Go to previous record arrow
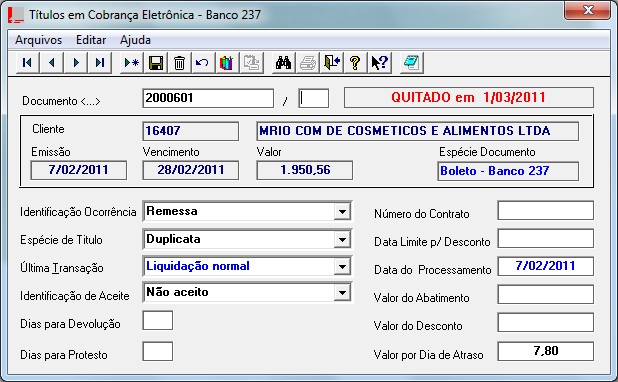This screenshot has width=618, height=382. 51,63
